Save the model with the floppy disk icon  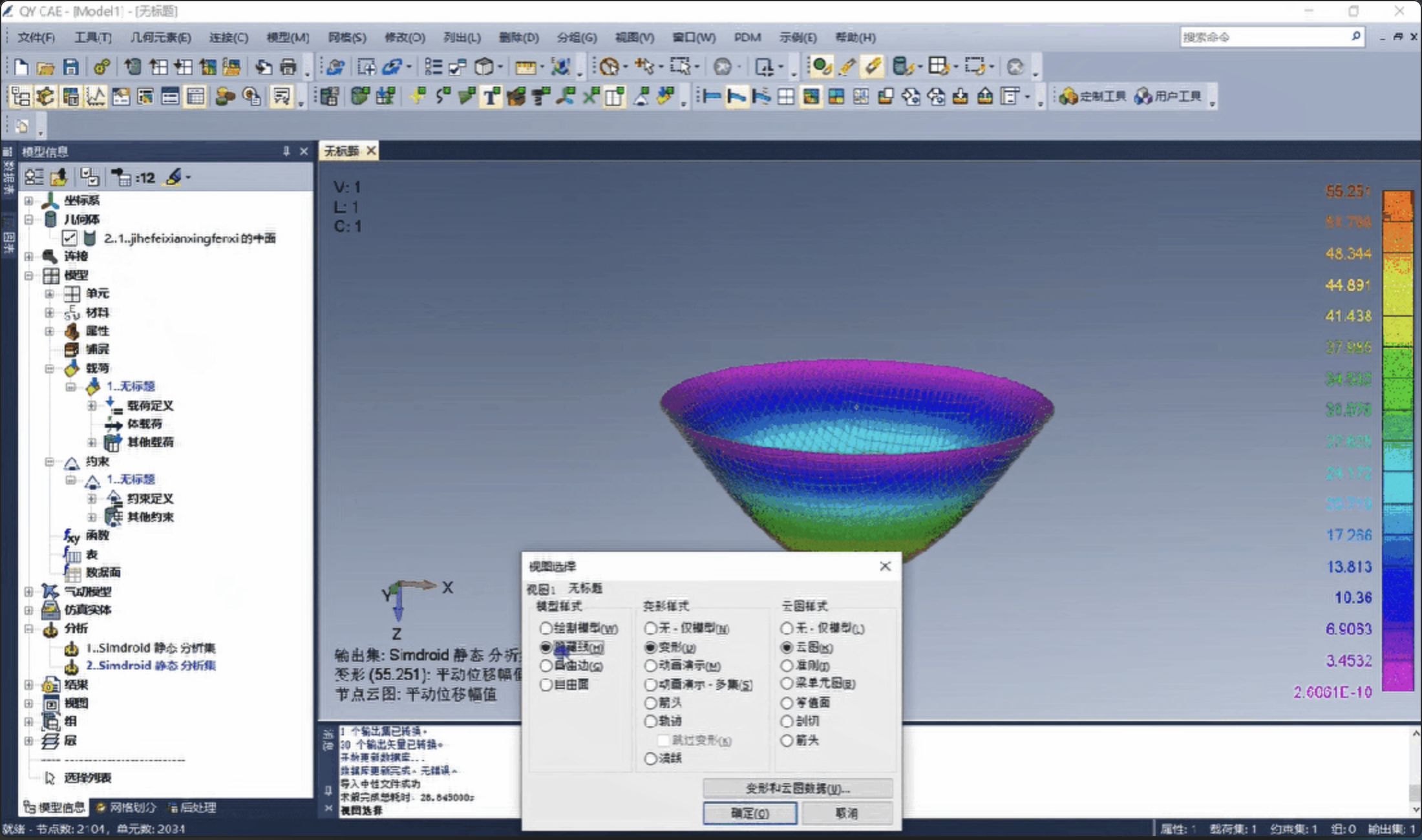[70, 67]
